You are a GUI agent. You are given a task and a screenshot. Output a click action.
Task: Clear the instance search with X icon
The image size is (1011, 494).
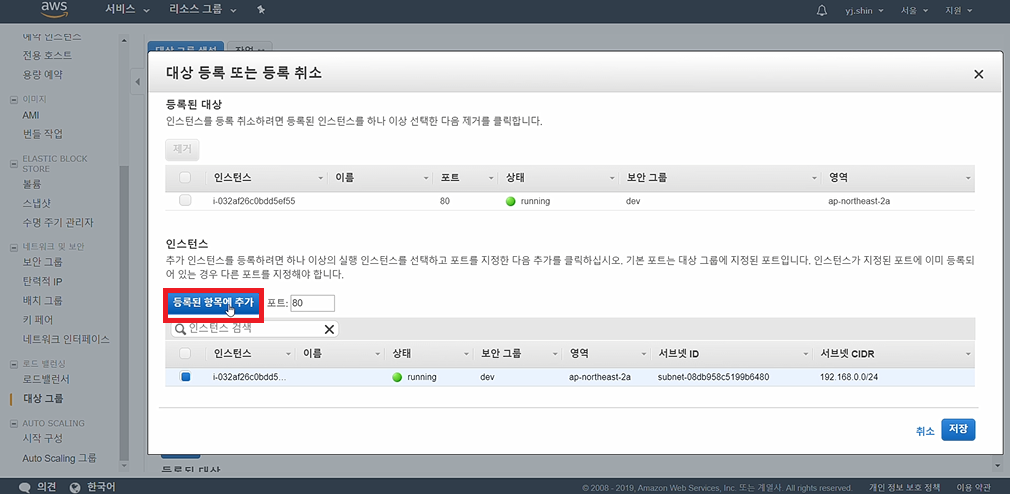click(329, 329)
